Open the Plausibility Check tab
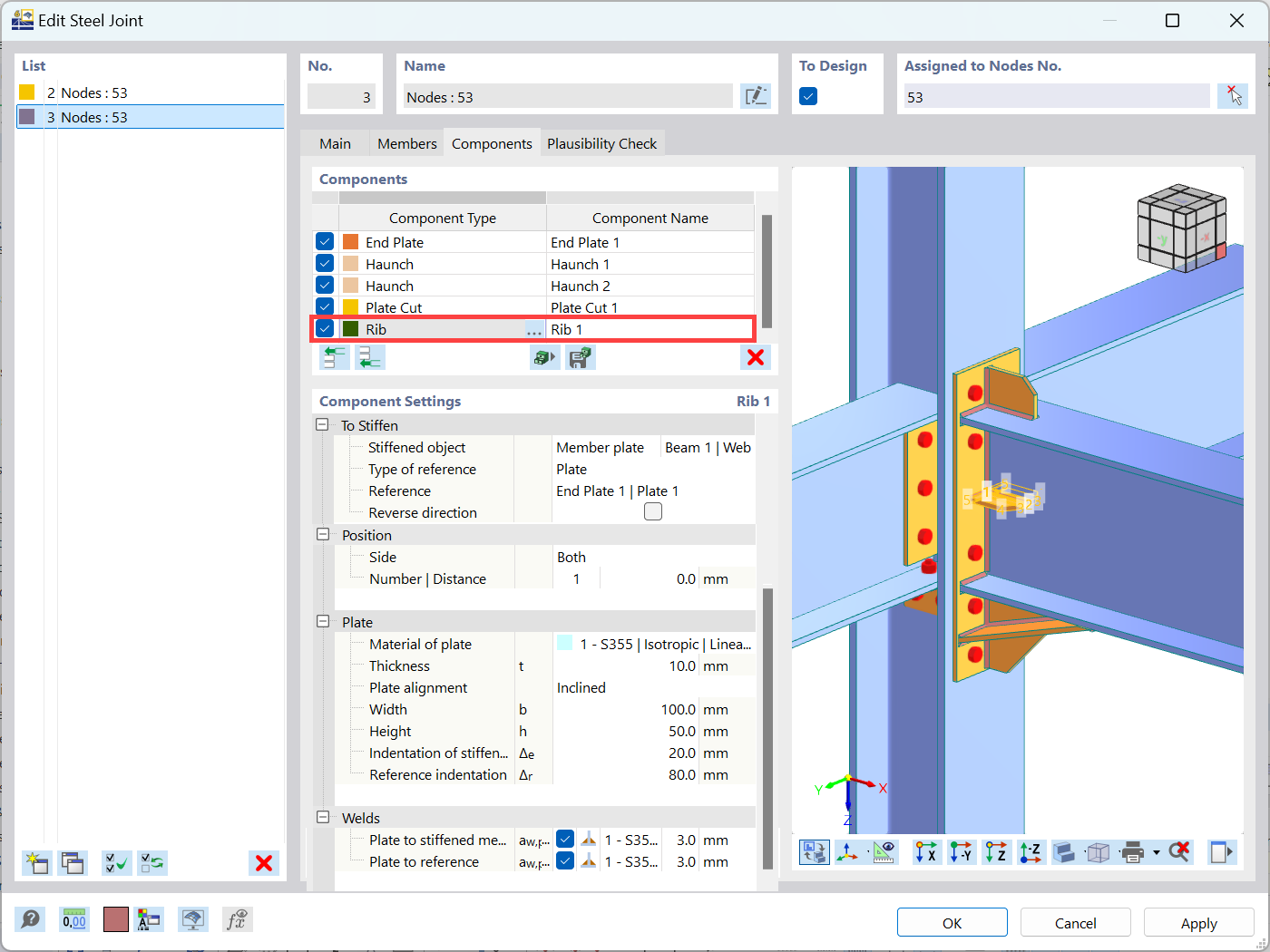1270x952 pixels. 601,143
